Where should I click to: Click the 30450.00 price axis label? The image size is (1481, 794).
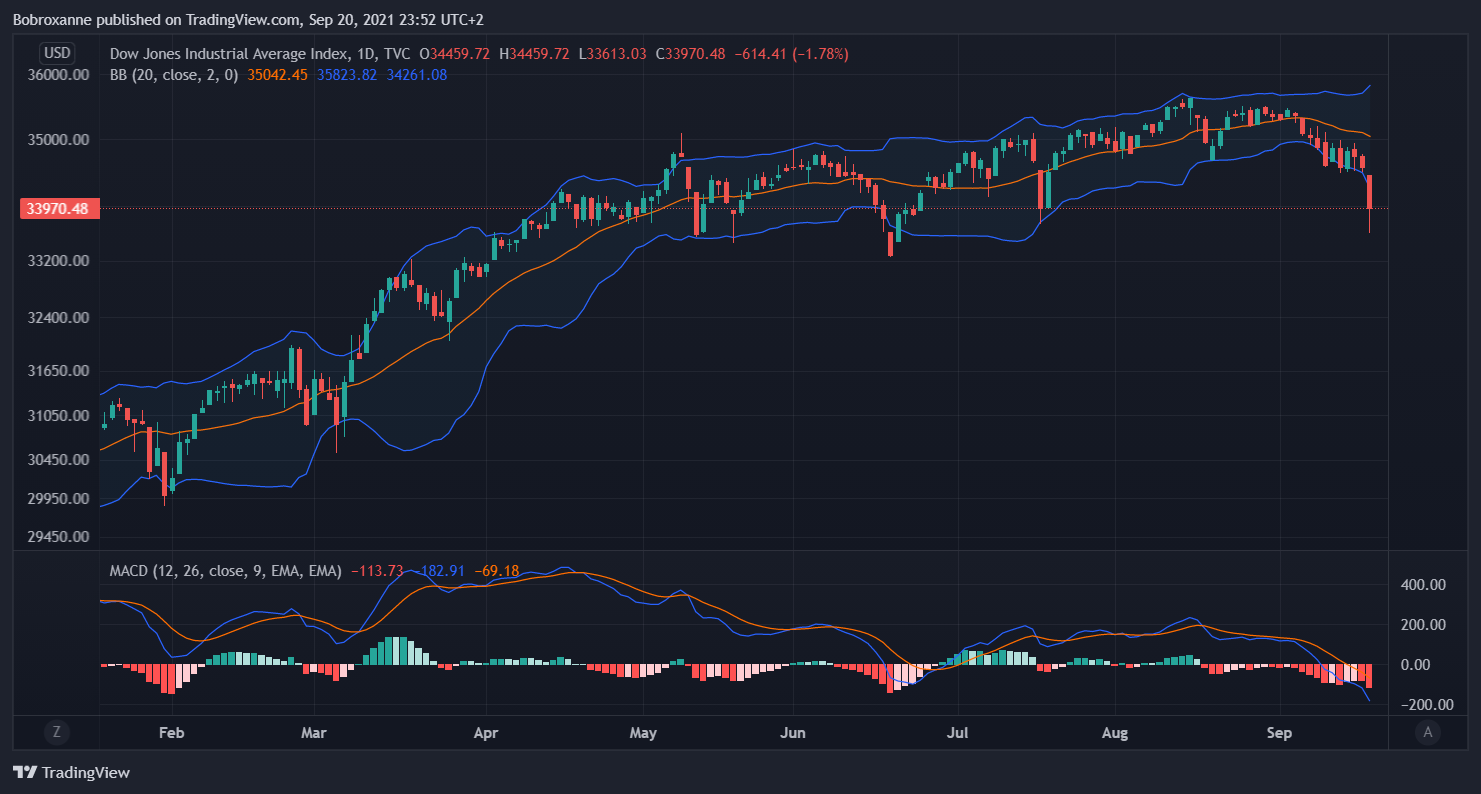[58, 460]
